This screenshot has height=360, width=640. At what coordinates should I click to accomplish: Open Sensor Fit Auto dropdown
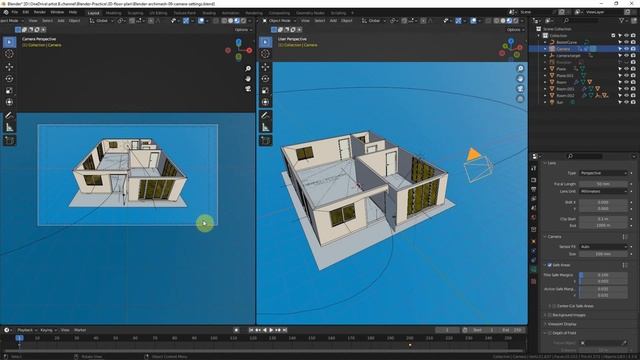603,247
